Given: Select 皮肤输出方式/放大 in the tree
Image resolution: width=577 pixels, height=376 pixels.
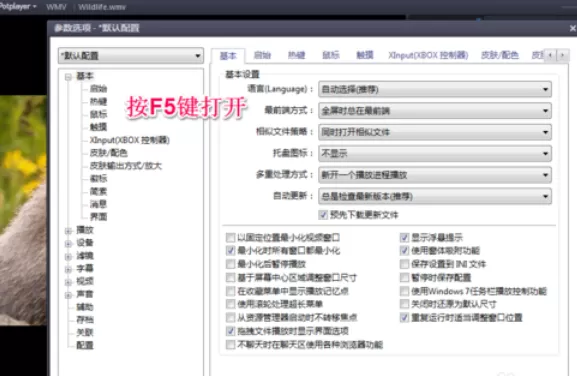Looking at the screenshot, I should 126,166.
